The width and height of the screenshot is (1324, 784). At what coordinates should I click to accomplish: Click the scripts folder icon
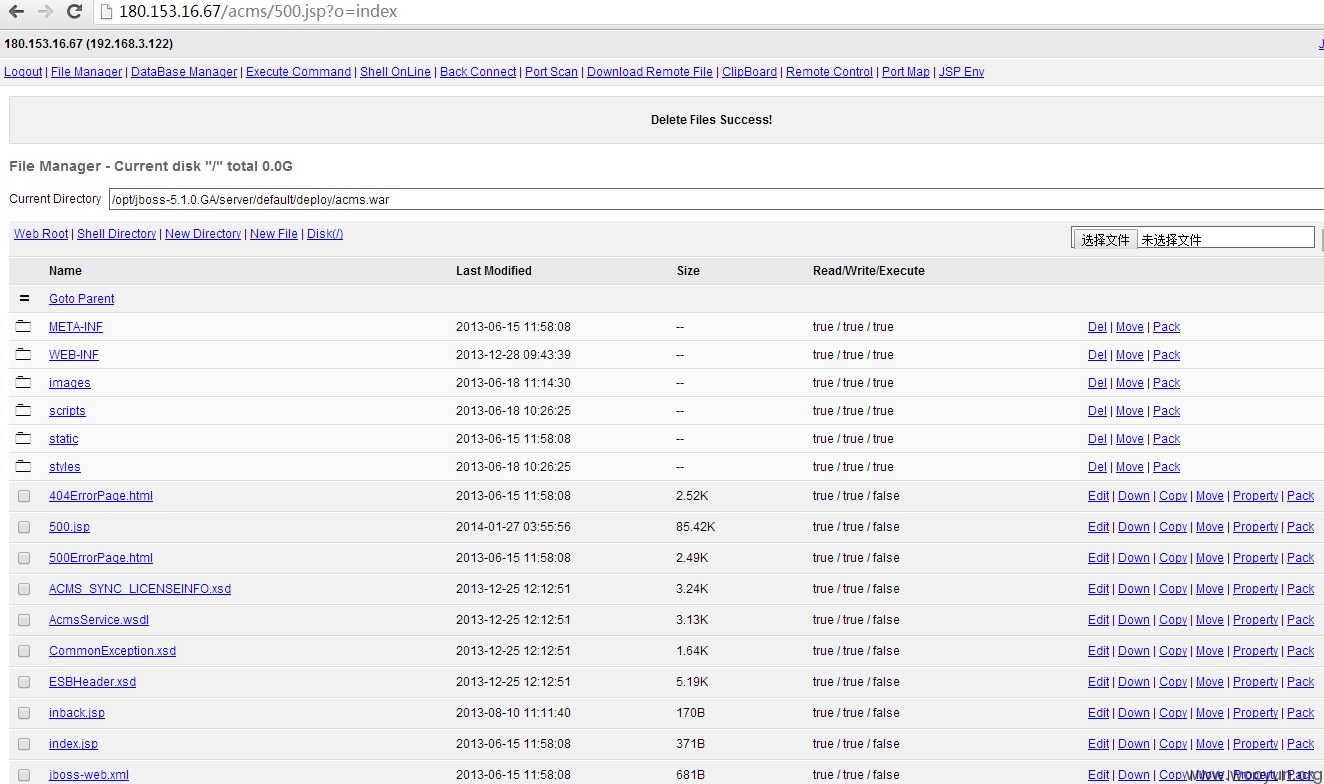(24, 410)
